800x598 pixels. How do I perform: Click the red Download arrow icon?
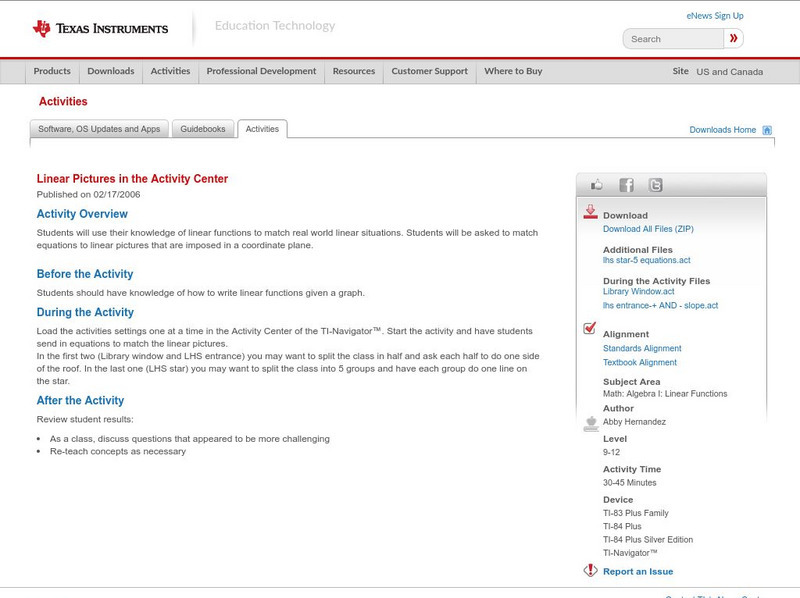click(x=590, y=212)
